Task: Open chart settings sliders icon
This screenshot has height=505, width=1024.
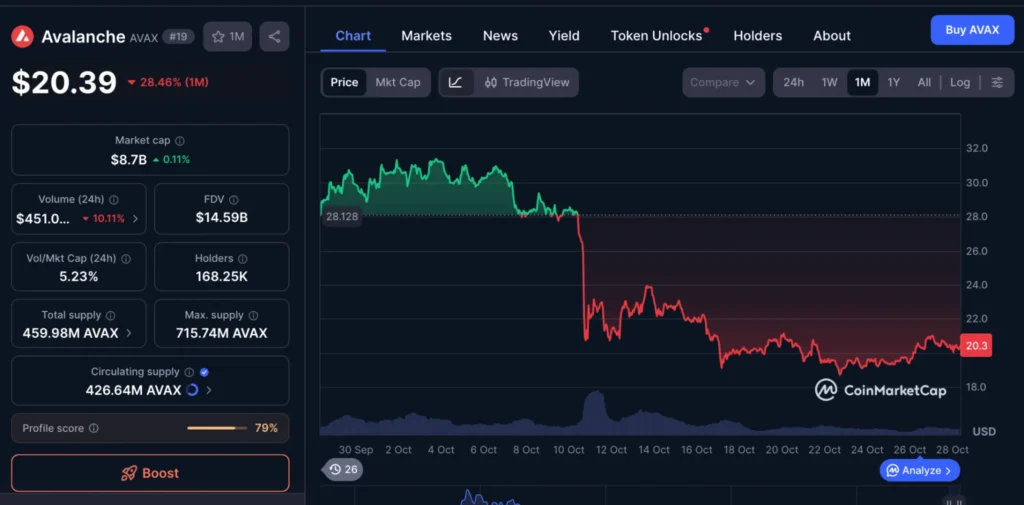Action: coord(997,82)
